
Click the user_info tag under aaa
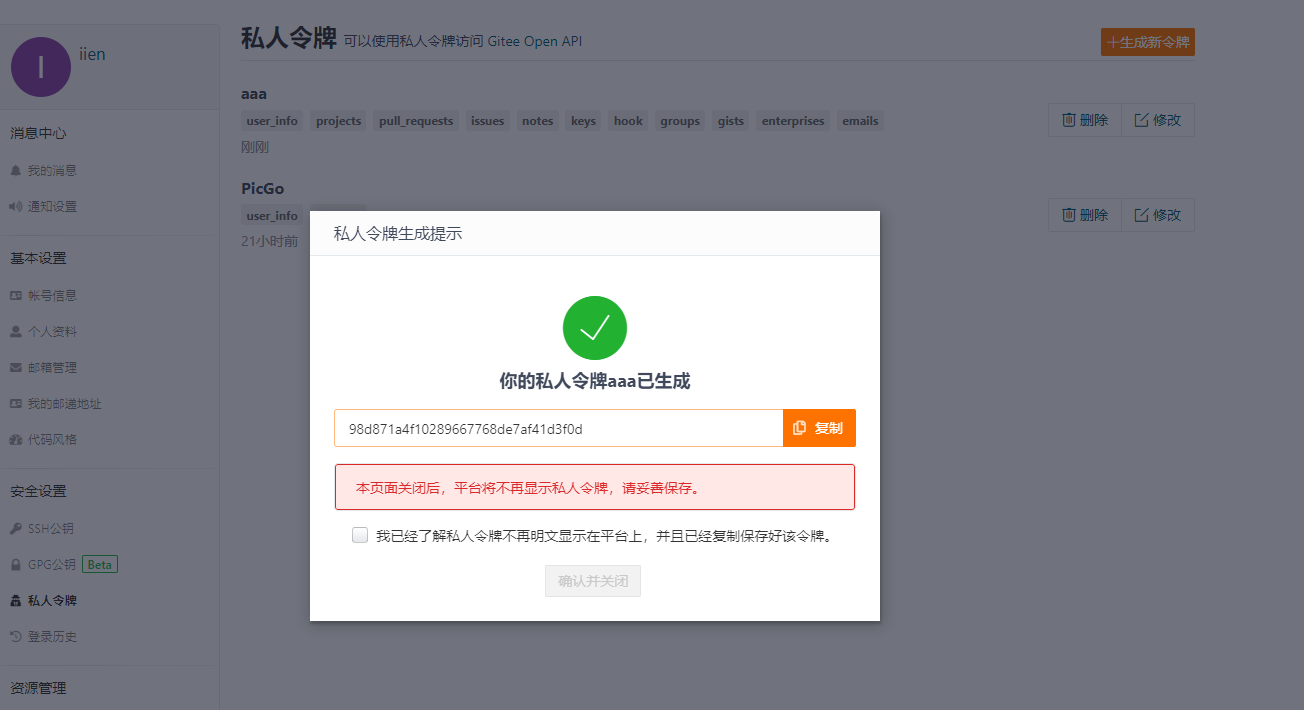[272, 121]
